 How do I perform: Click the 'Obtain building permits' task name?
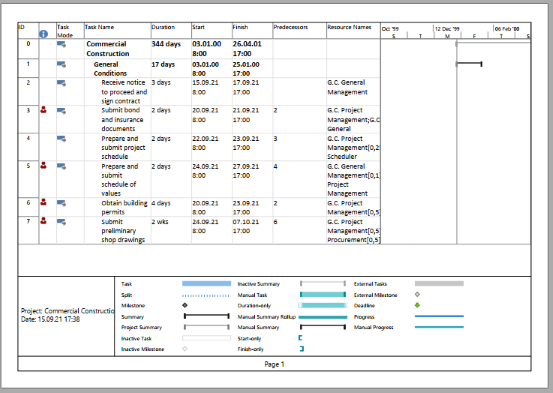(x=124, y=207)
